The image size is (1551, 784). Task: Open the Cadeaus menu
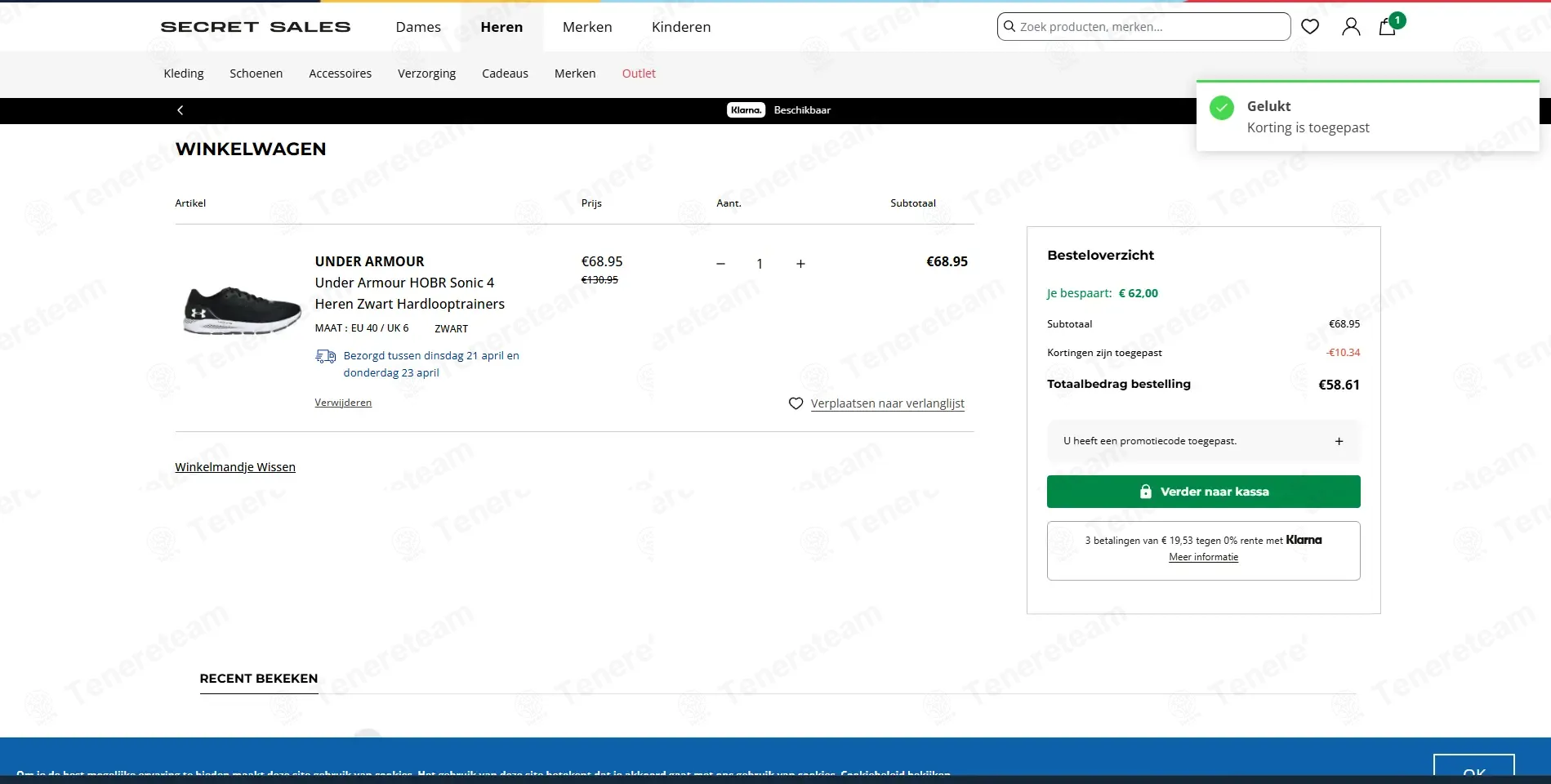505,73
